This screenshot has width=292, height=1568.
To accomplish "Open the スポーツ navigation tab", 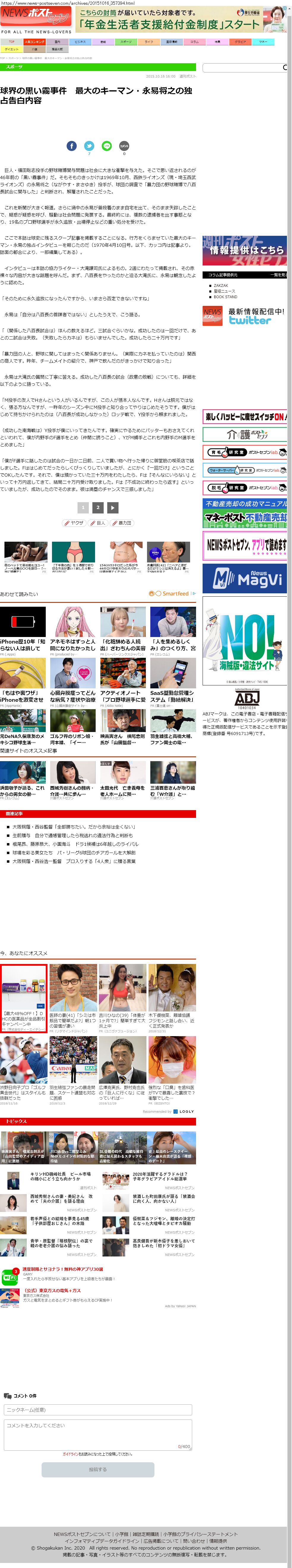I will click(126, 42).
